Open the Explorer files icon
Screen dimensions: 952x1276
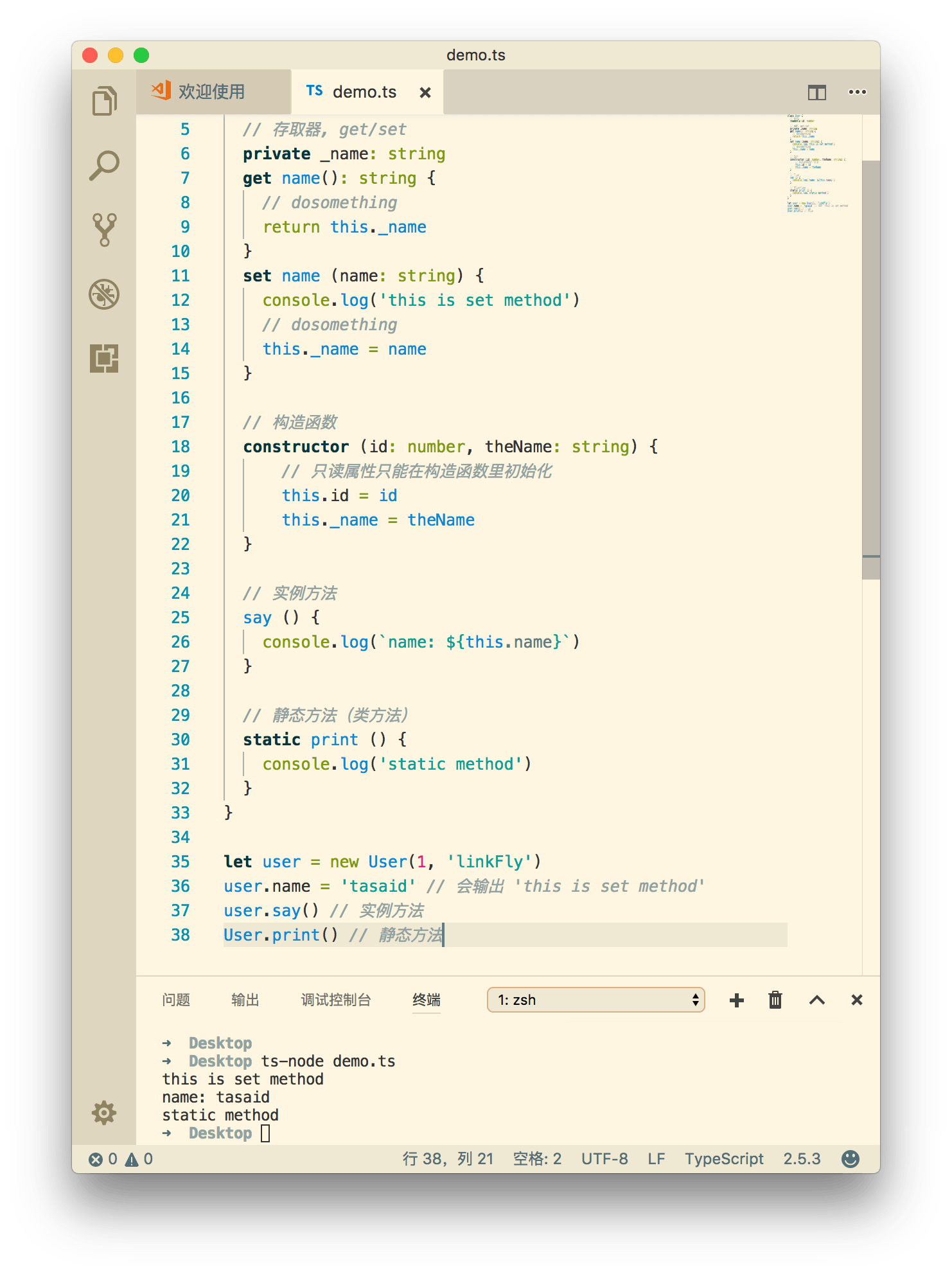coord(104,101)
